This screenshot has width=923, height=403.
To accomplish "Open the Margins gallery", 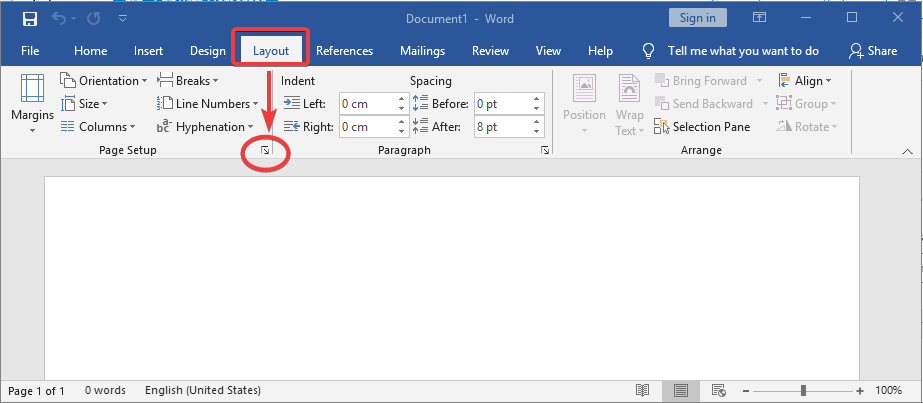I will point(32,104).
